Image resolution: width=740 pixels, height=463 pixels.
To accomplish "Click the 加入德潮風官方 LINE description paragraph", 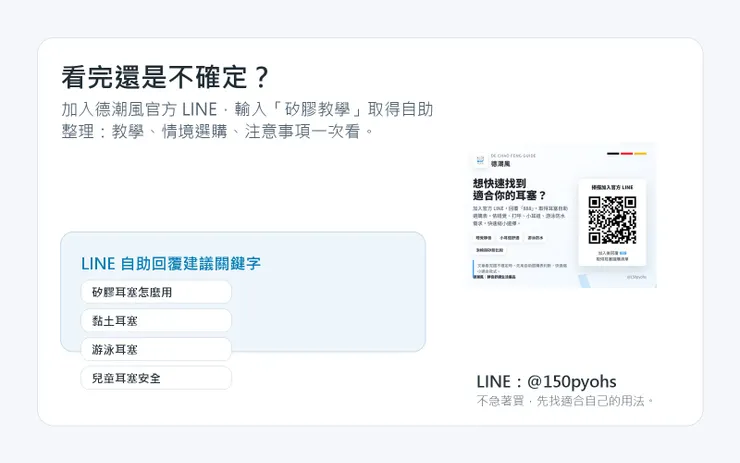I will pyautogui.click(x=247, y=120).
